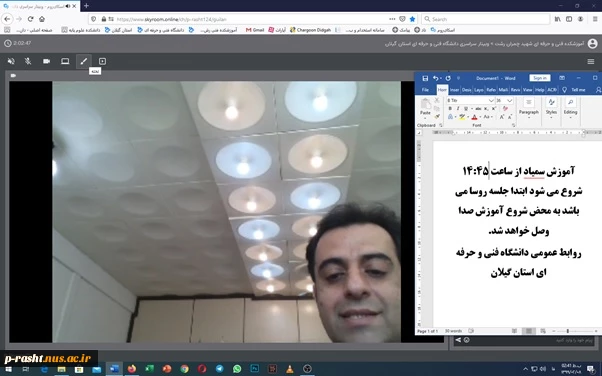This screenshot has width=602, height=376.
Task: Open the File tab in Word
Action: [425, 90]
